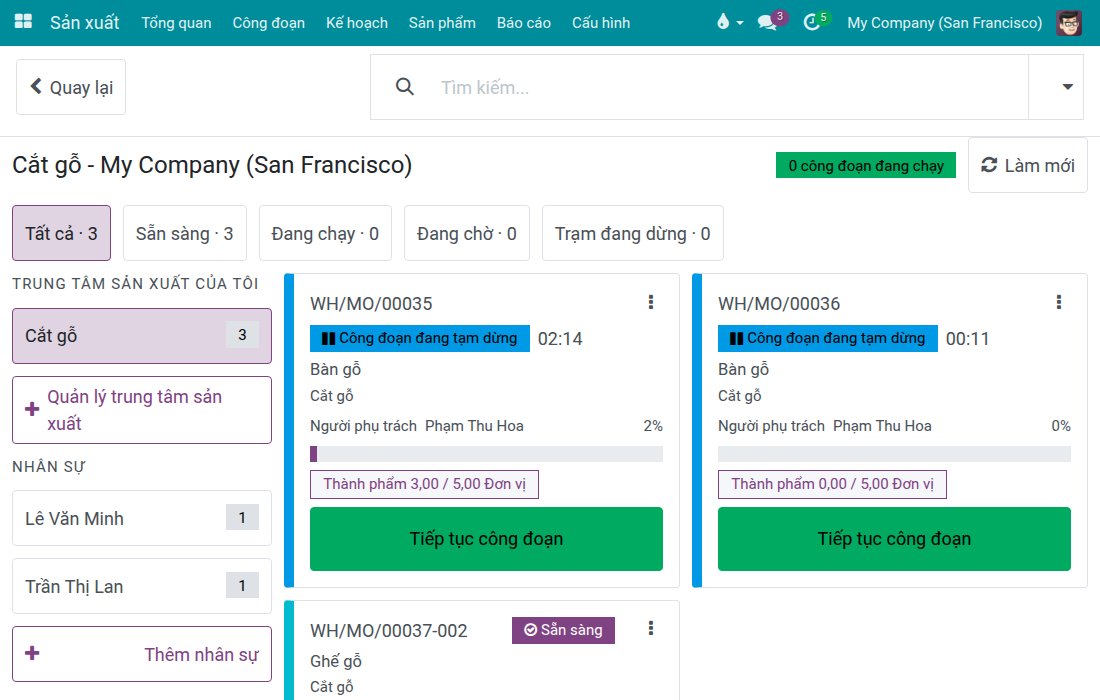Image resolution: width=1100 pixels, height=700 pixels.
Task: Select the Sẵn sàng · 3 filter tab
Action: (185, 233)
